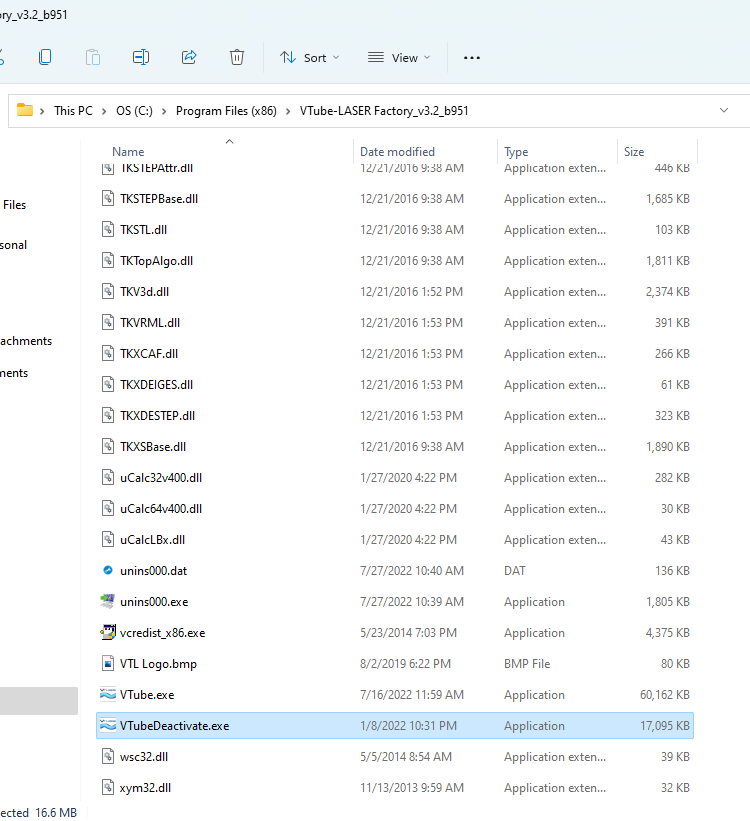750x821 pixels.
Task: Click the Copy icon in toolbar
Action: click(x=45, y=57)
